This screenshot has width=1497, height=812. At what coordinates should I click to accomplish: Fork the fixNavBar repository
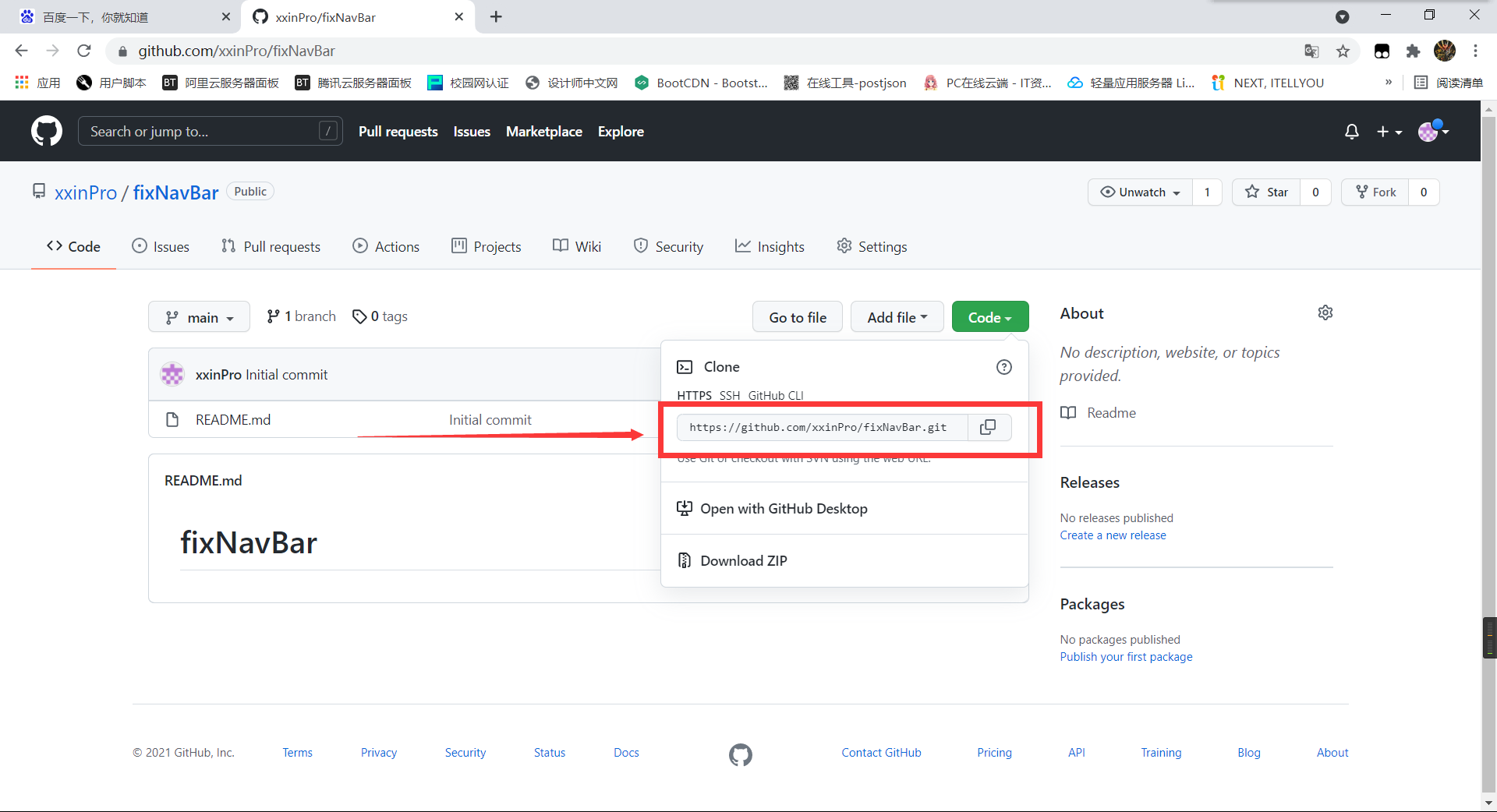pyautogui.click(x=1375, y=192)
